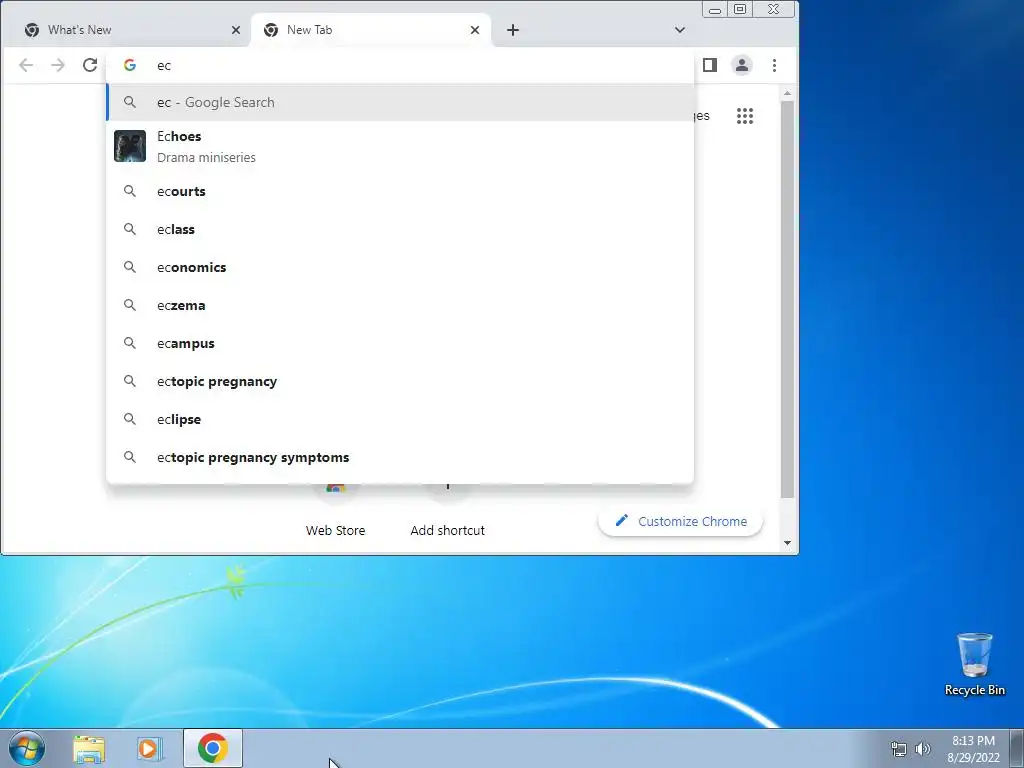1024x768 pixels.
Task: Click the vertical scrollbar thumb
Action: tap(788, 300)
